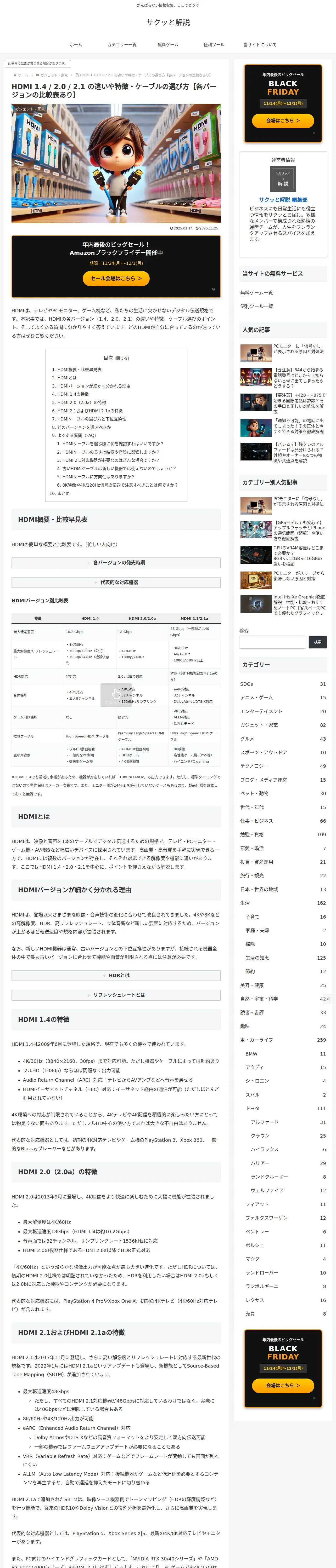Open the 投資・資産運用 category

tap(283, 862)
